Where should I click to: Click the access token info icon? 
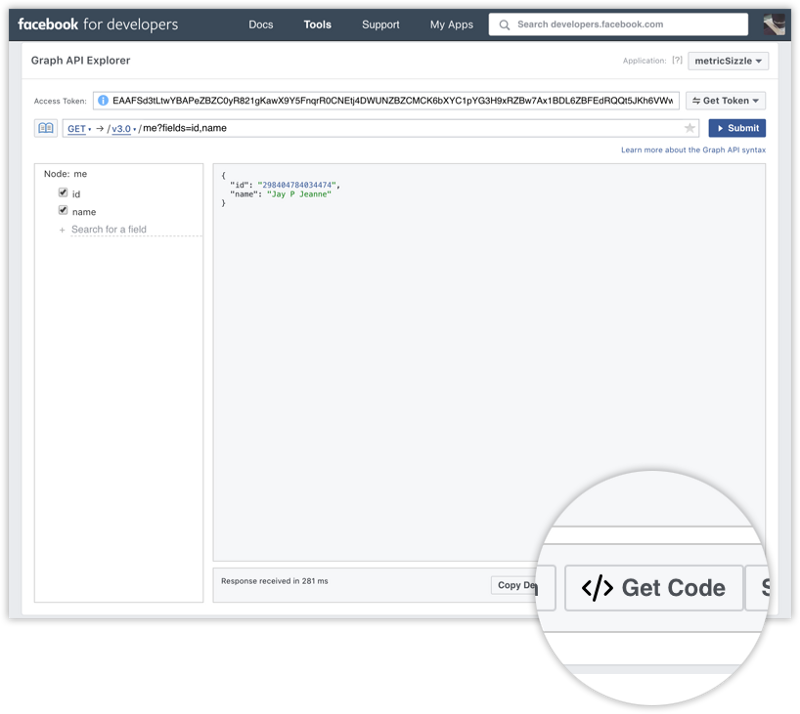pos(103,101)
